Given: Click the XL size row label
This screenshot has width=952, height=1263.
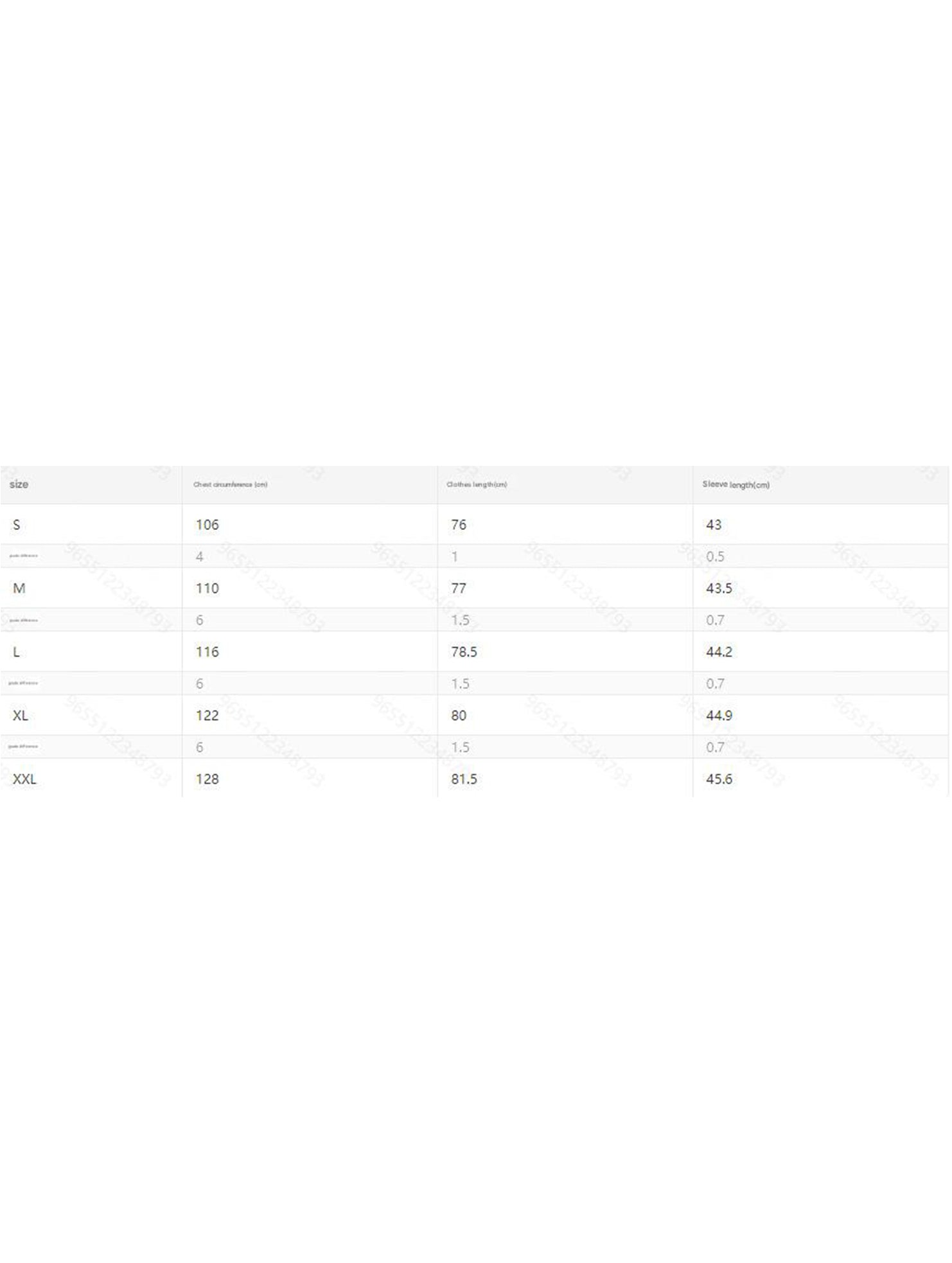Looking at the screenshot, I should tap(21, 716).
